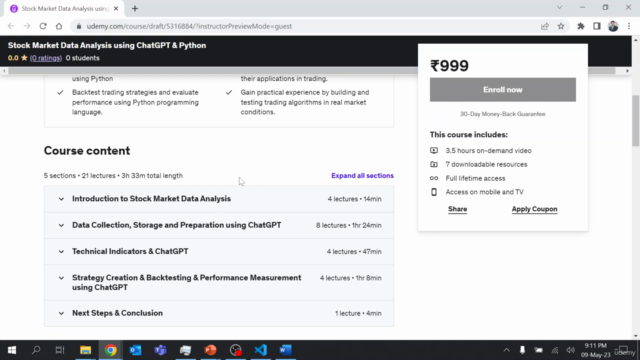640x360 pixels.
Task: Click the mobile access phone icon
Action: pos(434,192)
